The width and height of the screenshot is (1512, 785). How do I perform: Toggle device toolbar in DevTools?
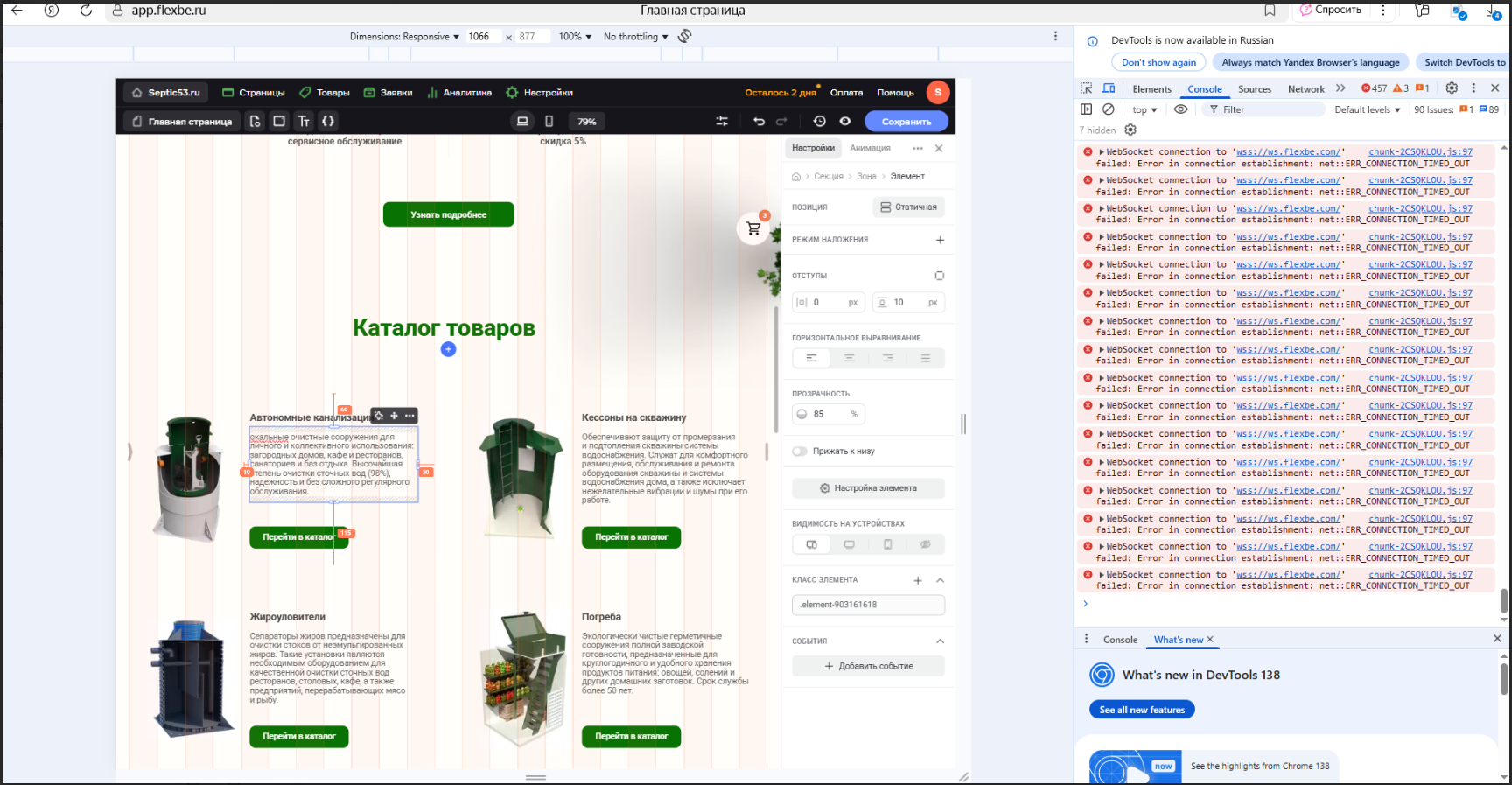[1109, 88]
